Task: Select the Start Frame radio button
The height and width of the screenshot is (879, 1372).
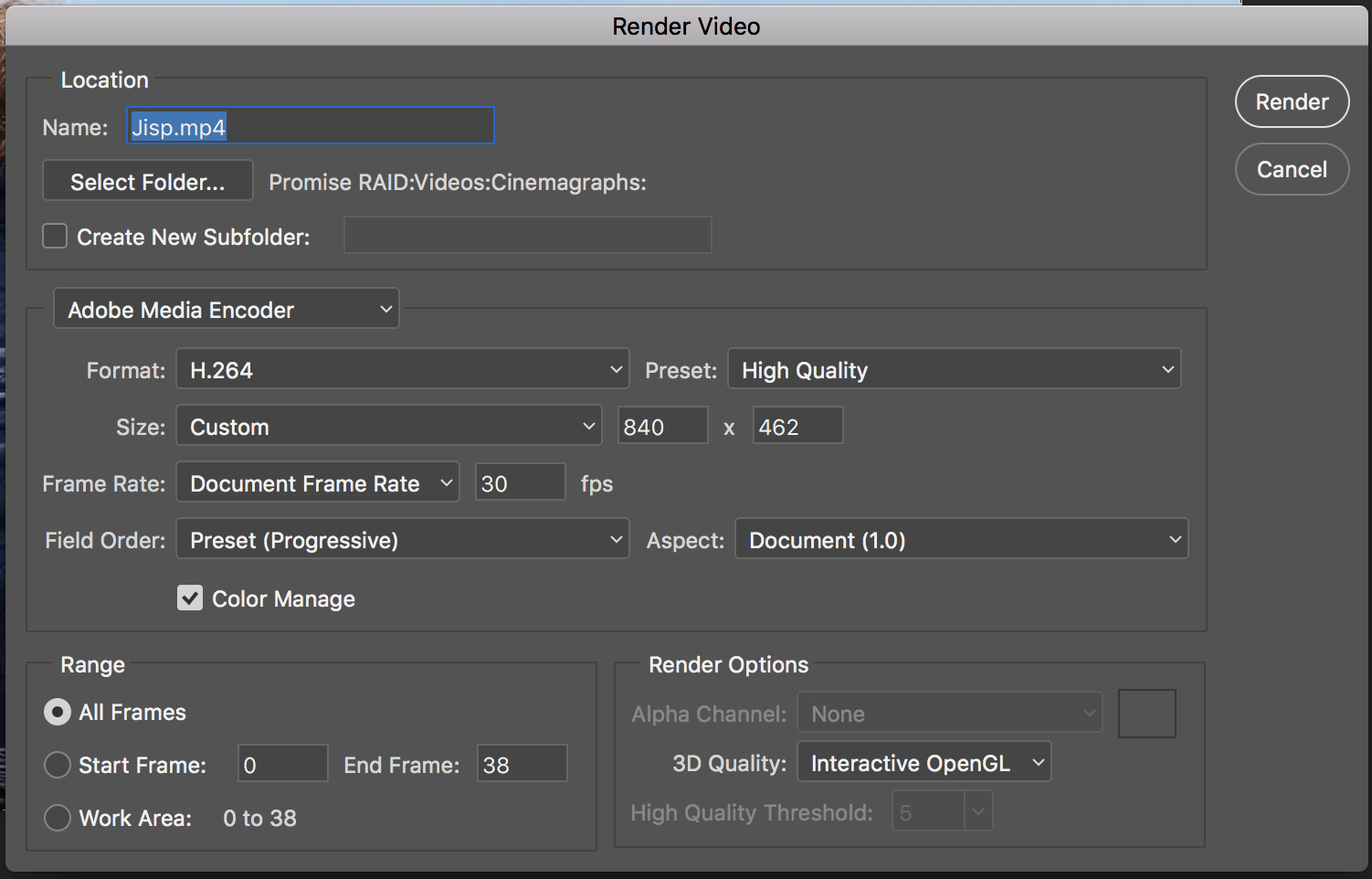Action: point(58,765)
